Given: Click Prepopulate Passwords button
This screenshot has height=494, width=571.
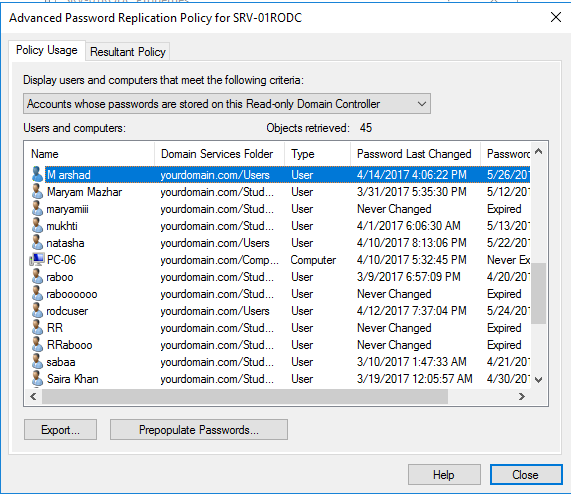Looking at the screenshot, I should (x=199, y=430).
